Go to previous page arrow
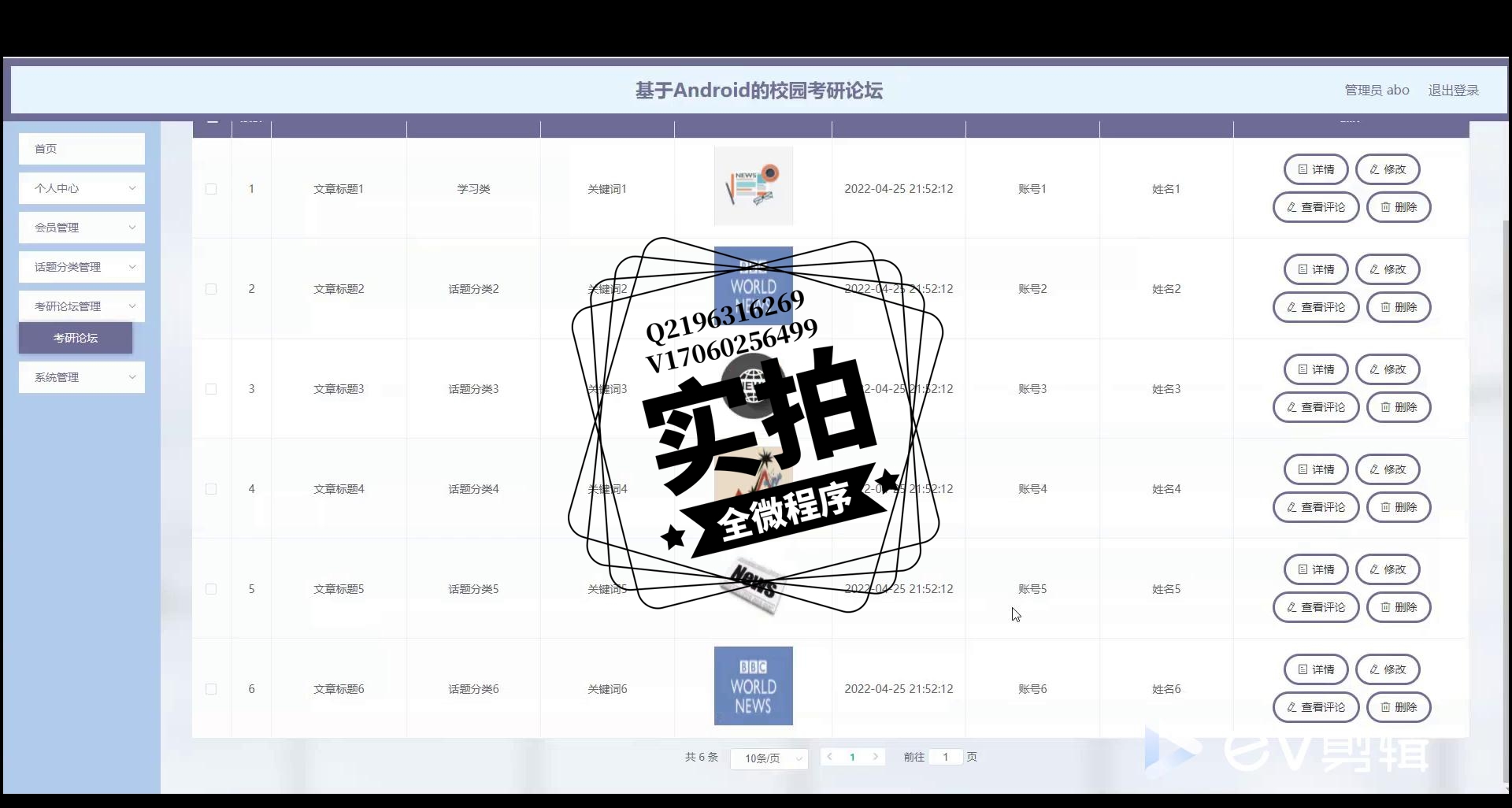 (829, 757)
